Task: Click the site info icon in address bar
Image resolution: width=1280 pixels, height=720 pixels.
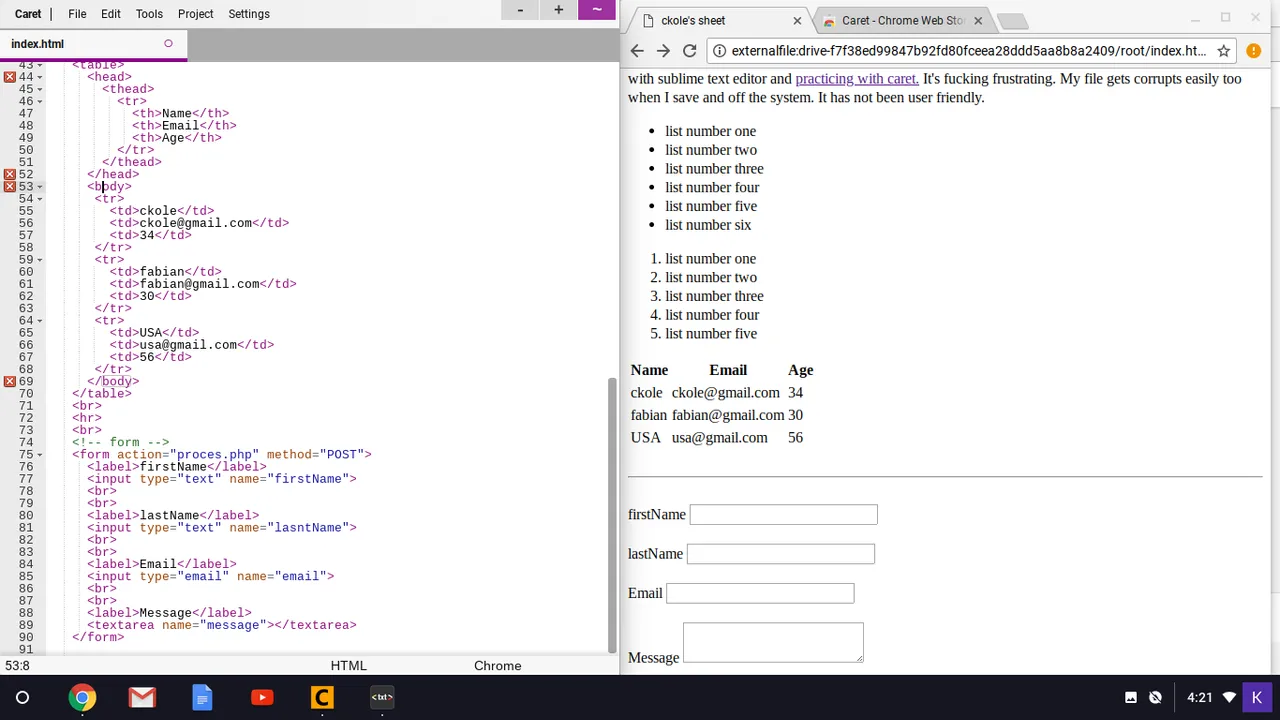Action: pos(719,51)
